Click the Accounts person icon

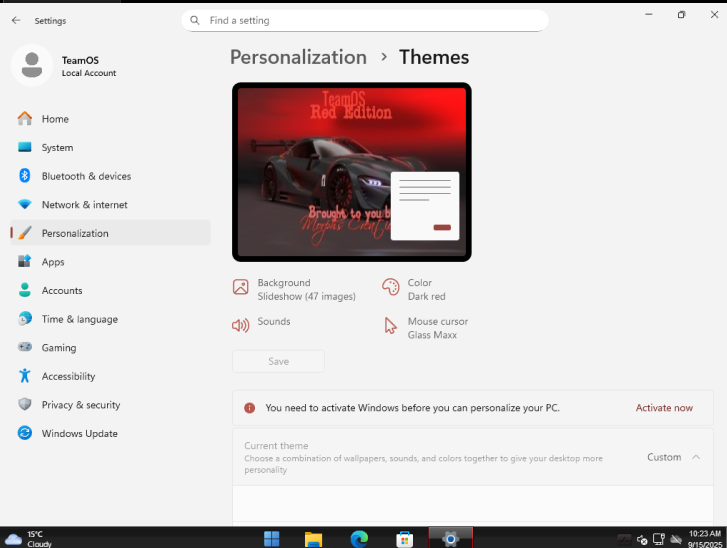pos(25,290)
